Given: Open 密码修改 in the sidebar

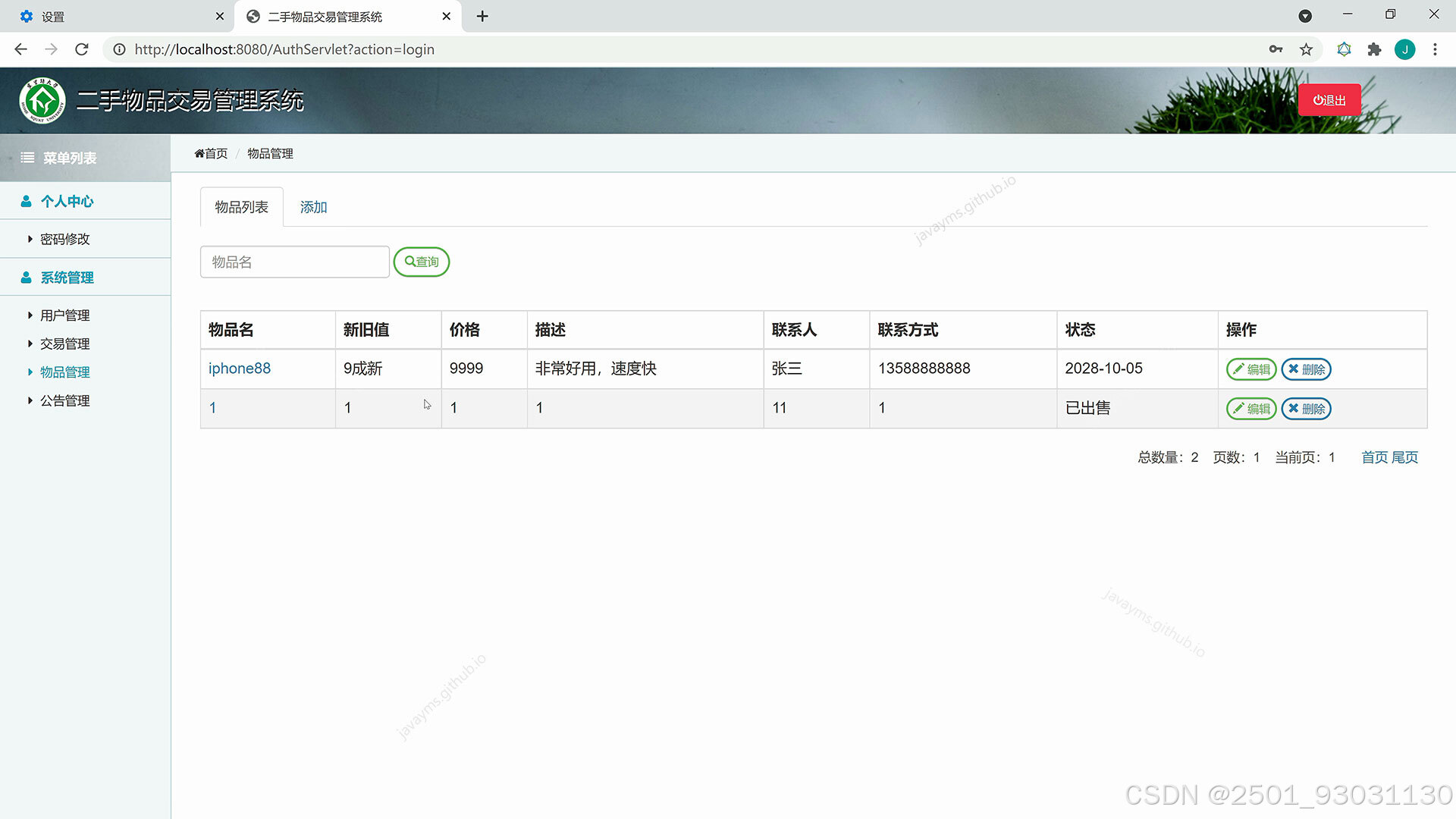Looking at the screenshot, I should click(x=65, y=239).
